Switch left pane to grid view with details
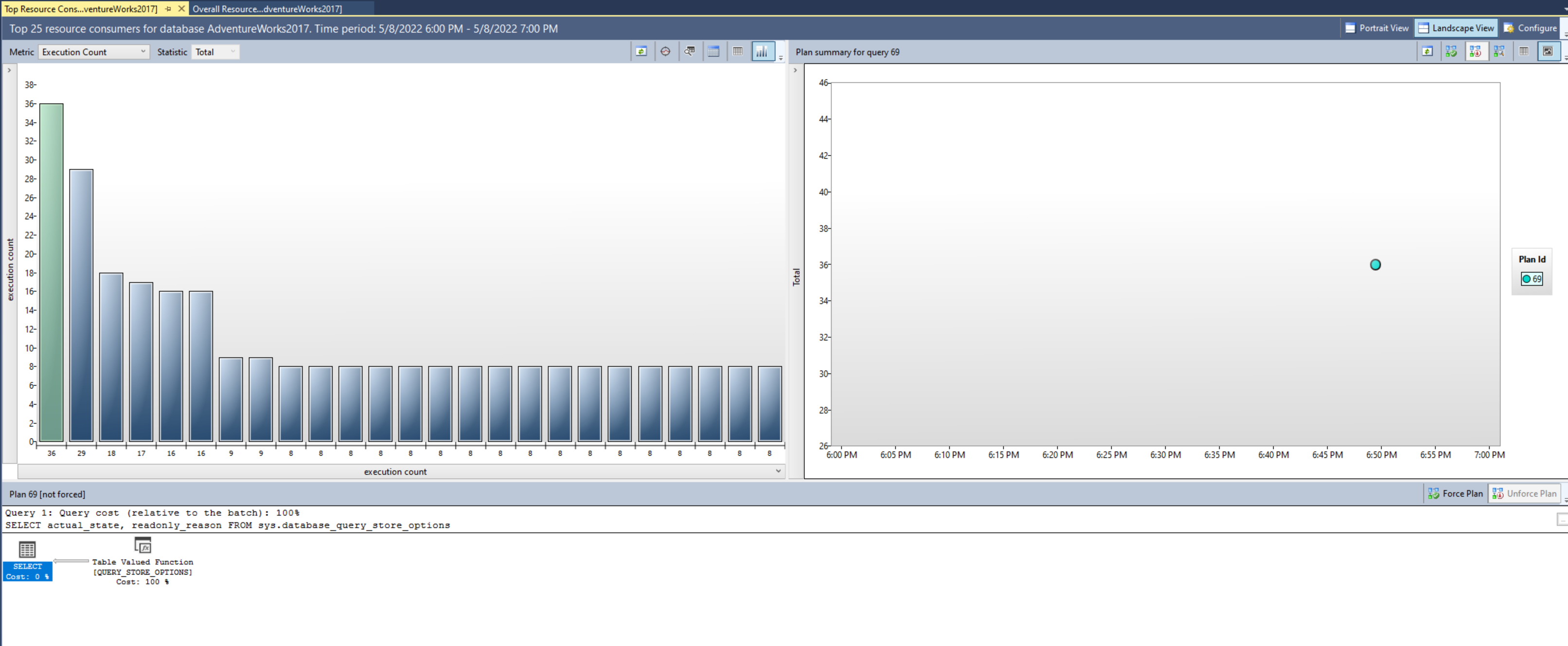 (713, 52)
